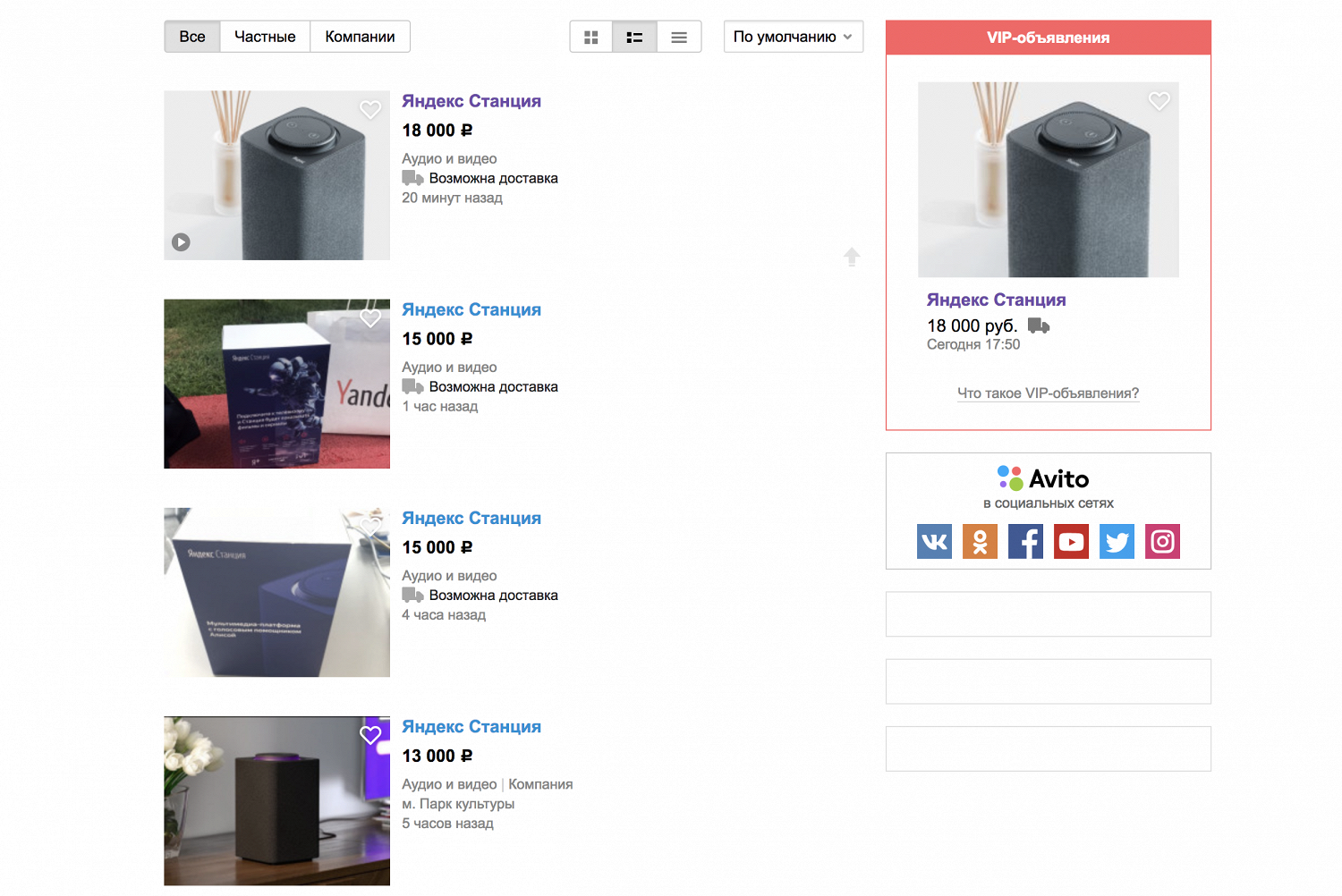This screenshot has height=896, width=1342.
Task: Open Avito Odnoklassniki page
Action: pyautogui.click(x=980, y=541)
